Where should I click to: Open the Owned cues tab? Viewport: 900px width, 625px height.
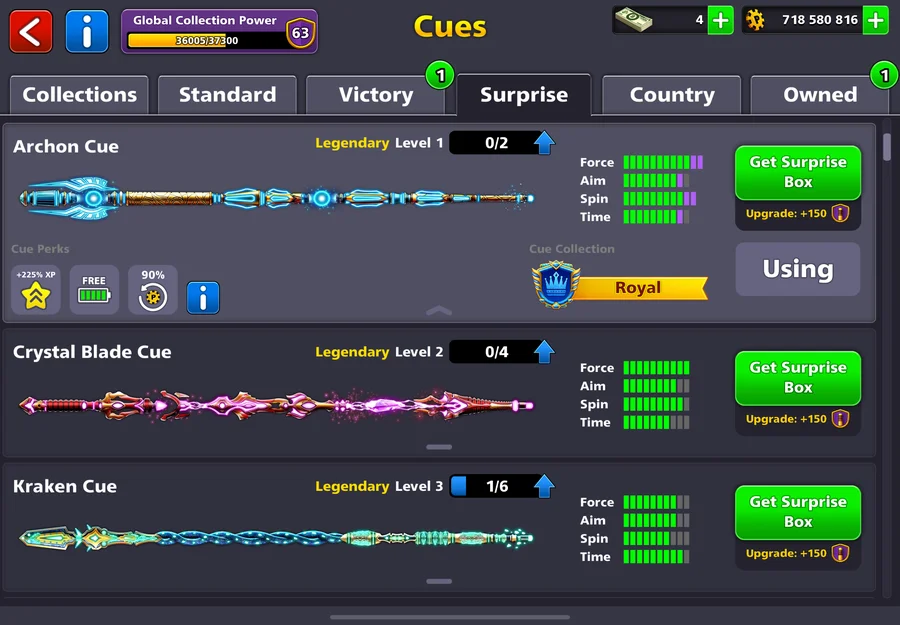820,95
